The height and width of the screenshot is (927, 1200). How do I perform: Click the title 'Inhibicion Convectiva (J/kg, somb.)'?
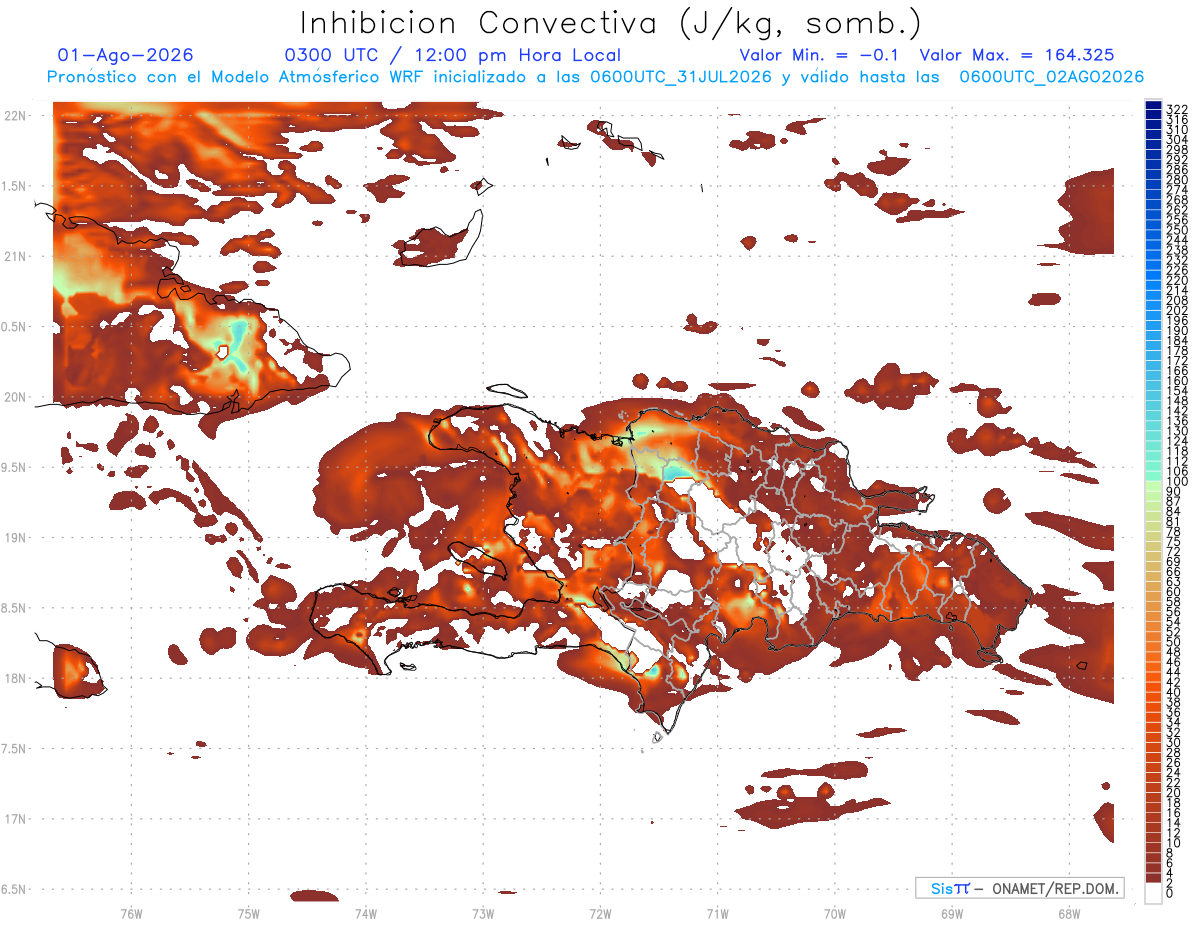click(x=611, y=23)
